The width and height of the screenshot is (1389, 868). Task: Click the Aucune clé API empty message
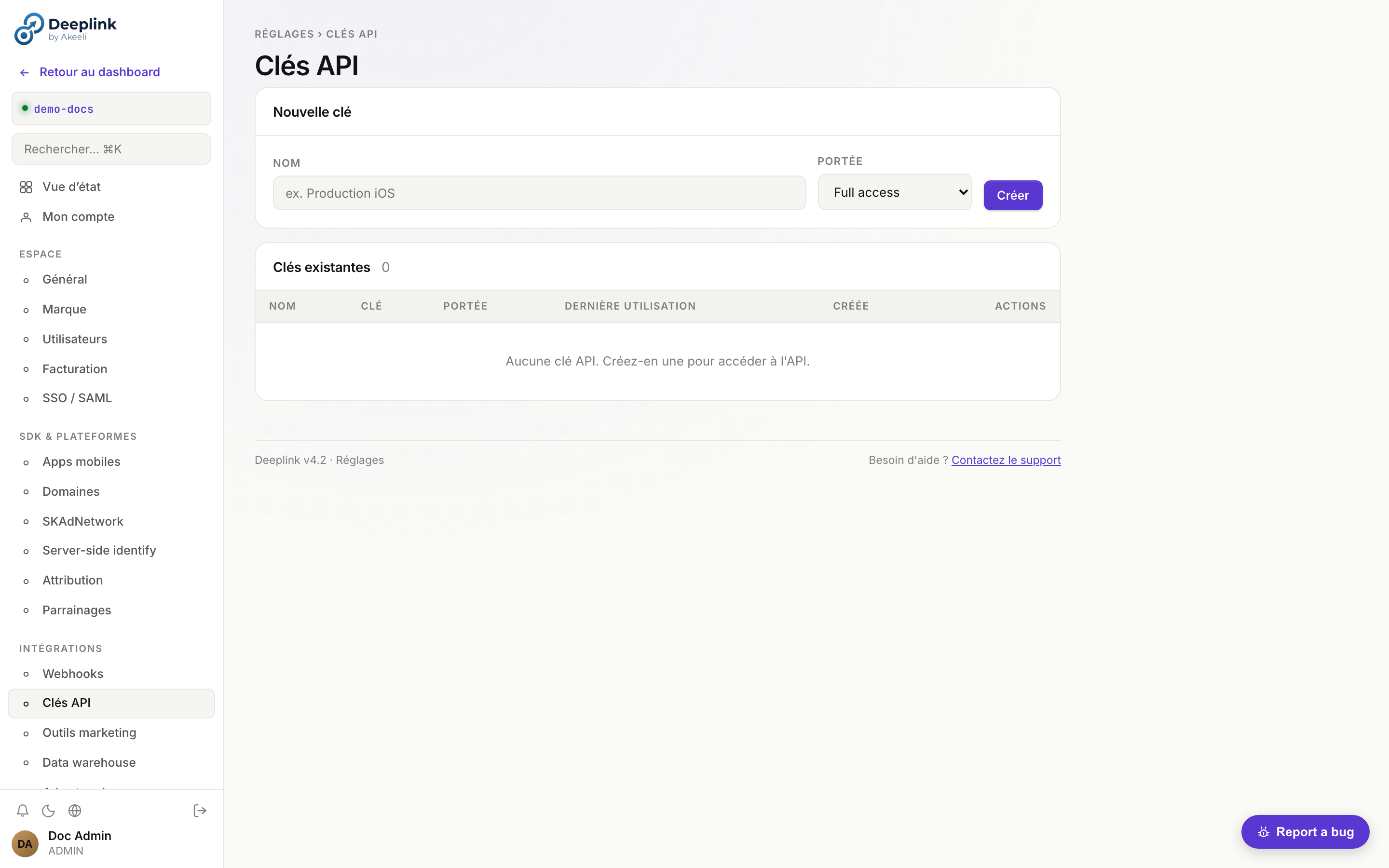[658, 361]
